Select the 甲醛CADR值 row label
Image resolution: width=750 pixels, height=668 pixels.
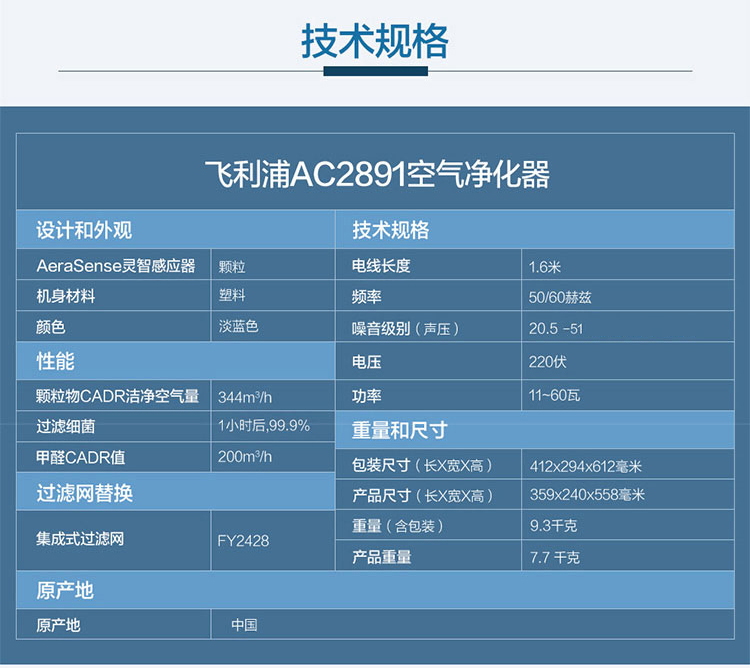[81, 457]
